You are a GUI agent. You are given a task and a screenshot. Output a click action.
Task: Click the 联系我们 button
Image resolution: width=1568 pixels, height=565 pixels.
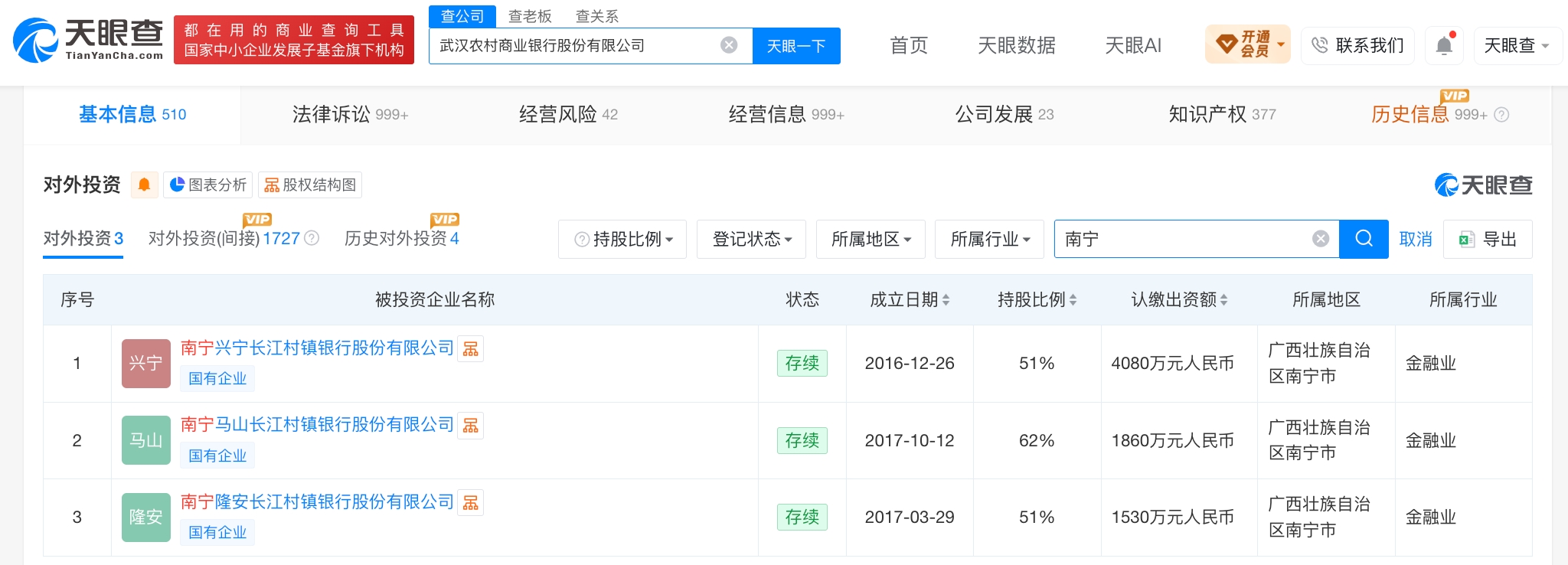(x=1357, y=45)
